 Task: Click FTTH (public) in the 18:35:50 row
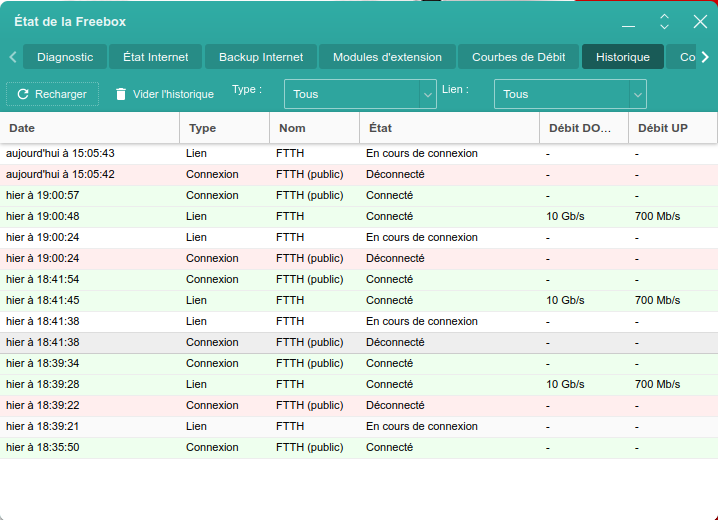(310, 448)
